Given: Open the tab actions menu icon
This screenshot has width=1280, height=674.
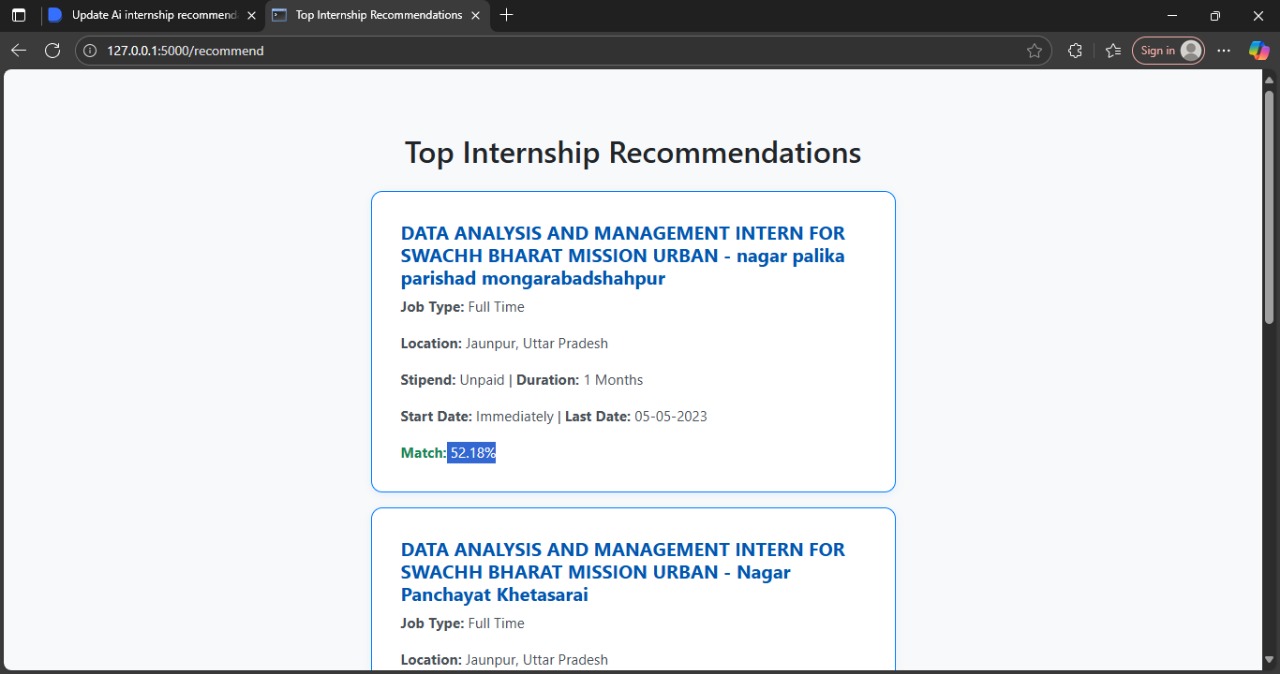Looking at the screenshot, I should (18, 16).
